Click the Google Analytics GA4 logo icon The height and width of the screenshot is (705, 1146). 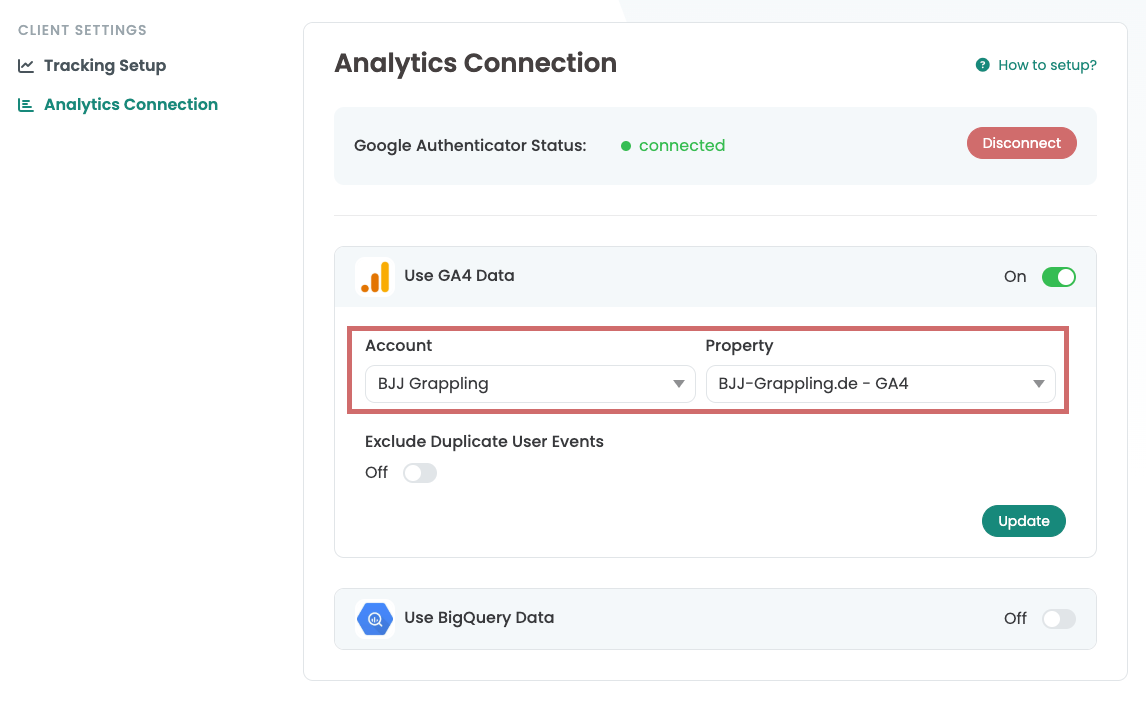point(375,277)
